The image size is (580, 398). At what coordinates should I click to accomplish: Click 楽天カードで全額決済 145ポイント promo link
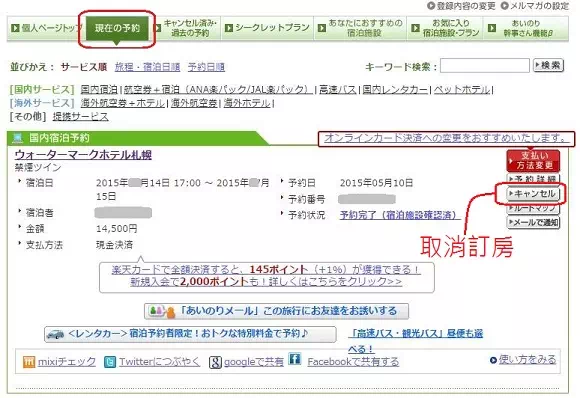click(x=266, y=270)
